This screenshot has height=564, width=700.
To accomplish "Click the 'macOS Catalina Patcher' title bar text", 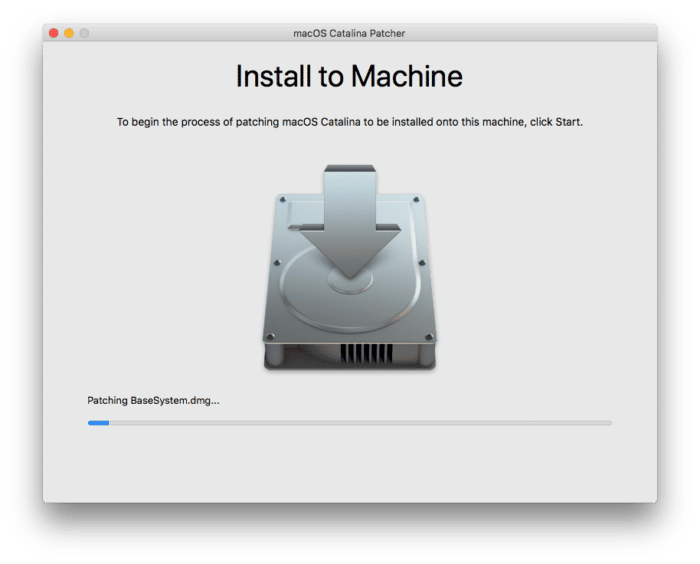I will [x=349, y=33].
